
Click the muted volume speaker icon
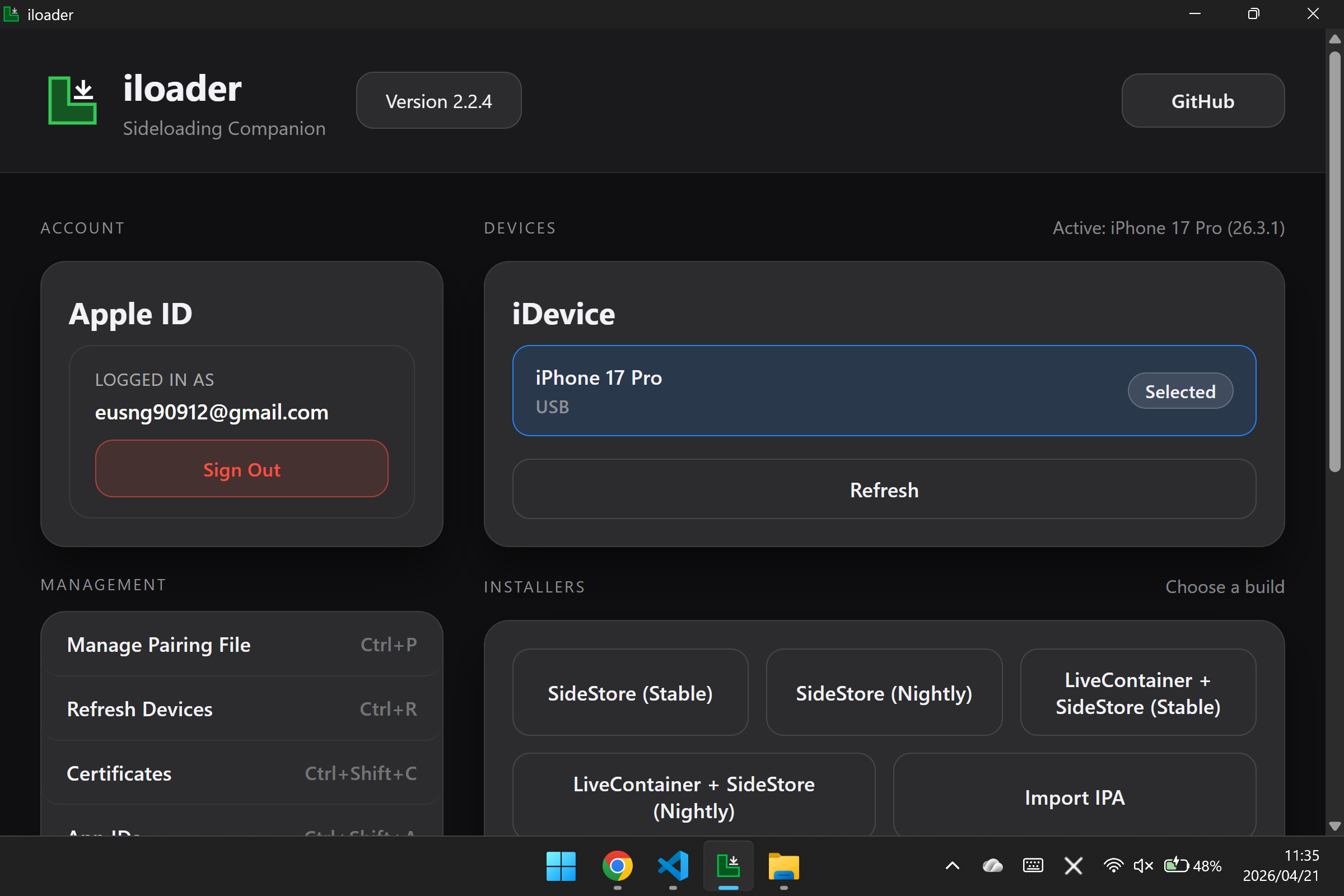pyautogui.click(x=1143, y=866)
